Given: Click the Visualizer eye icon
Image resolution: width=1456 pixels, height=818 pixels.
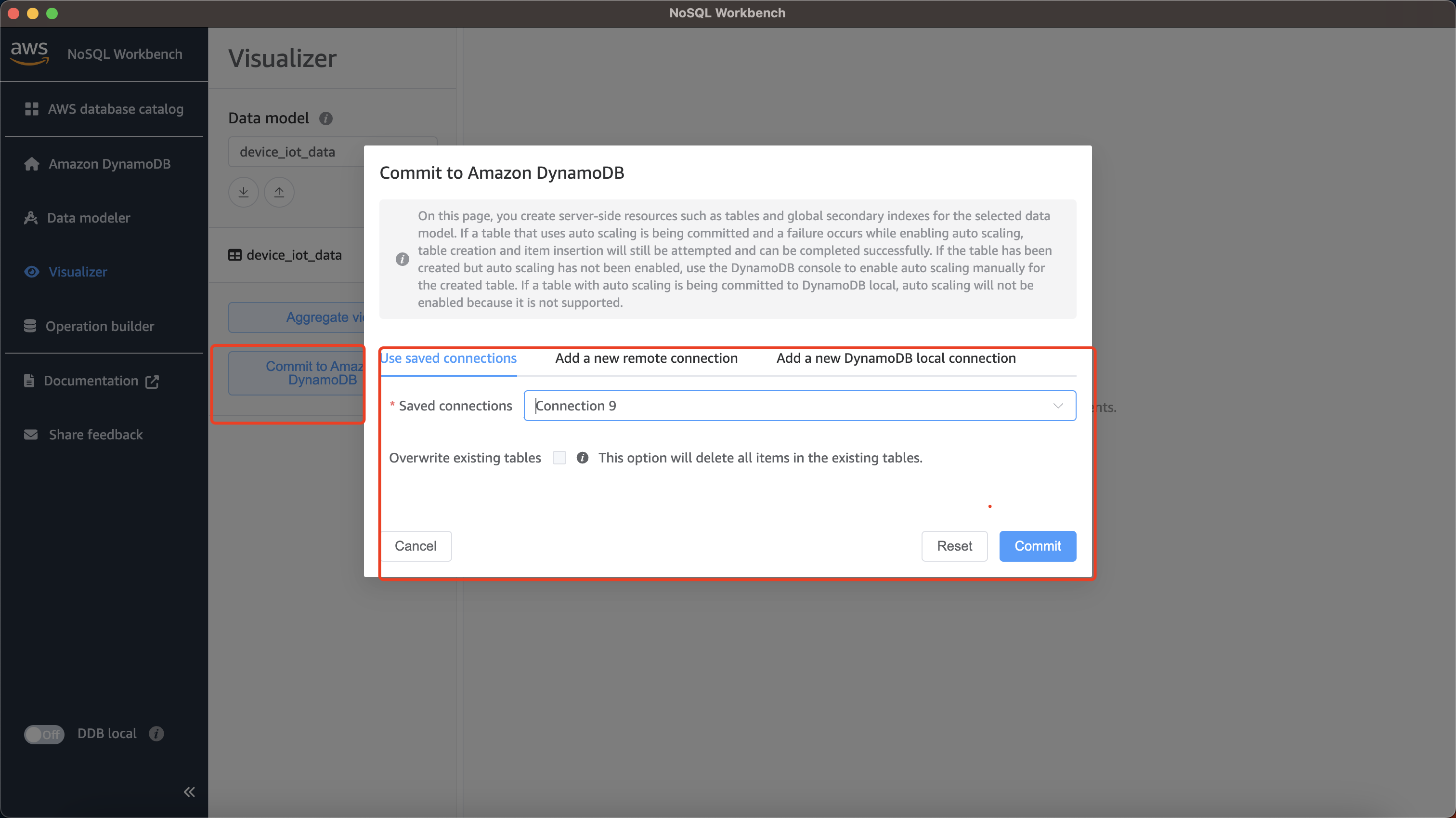Looking at the screenshot, I should coord(32,272).
